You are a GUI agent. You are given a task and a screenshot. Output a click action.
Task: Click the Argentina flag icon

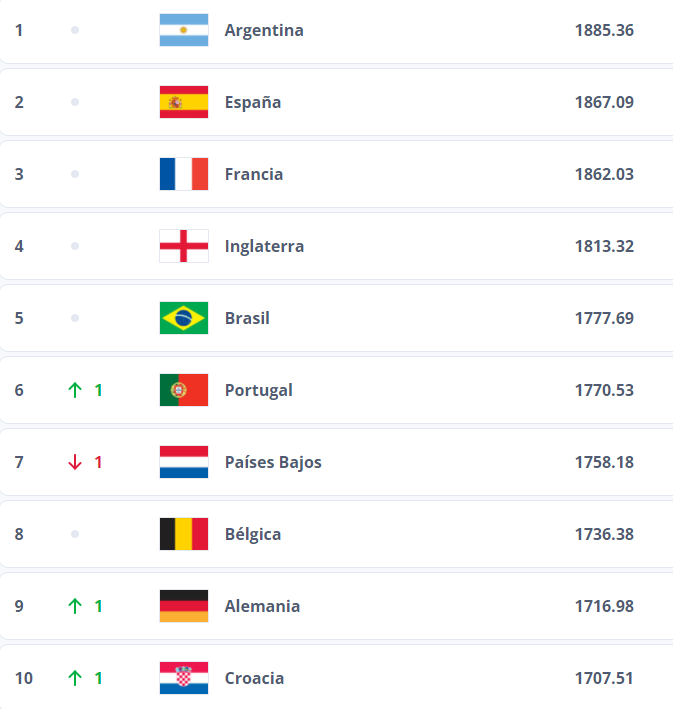click(184, 30)
